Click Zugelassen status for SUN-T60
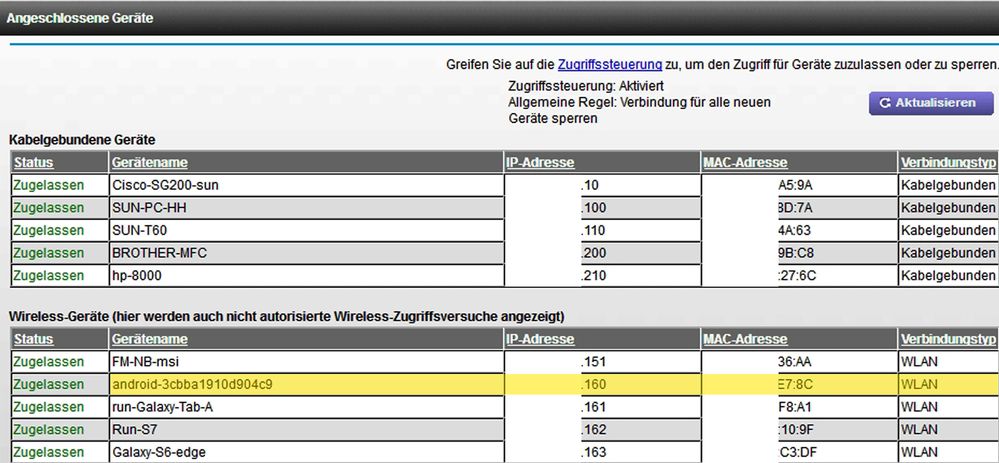The height and width of the screenshot is (463, 999). (48, 230)
